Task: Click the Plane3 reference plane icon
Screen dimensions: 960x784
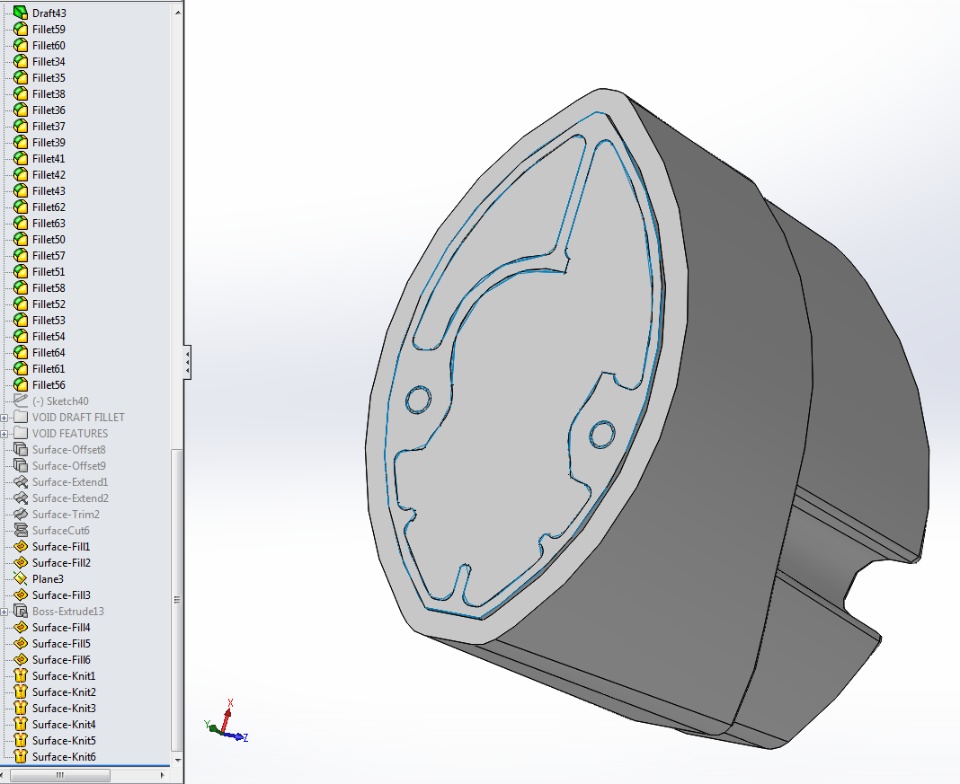Action: pyautogui.click(x=21, y=579)
